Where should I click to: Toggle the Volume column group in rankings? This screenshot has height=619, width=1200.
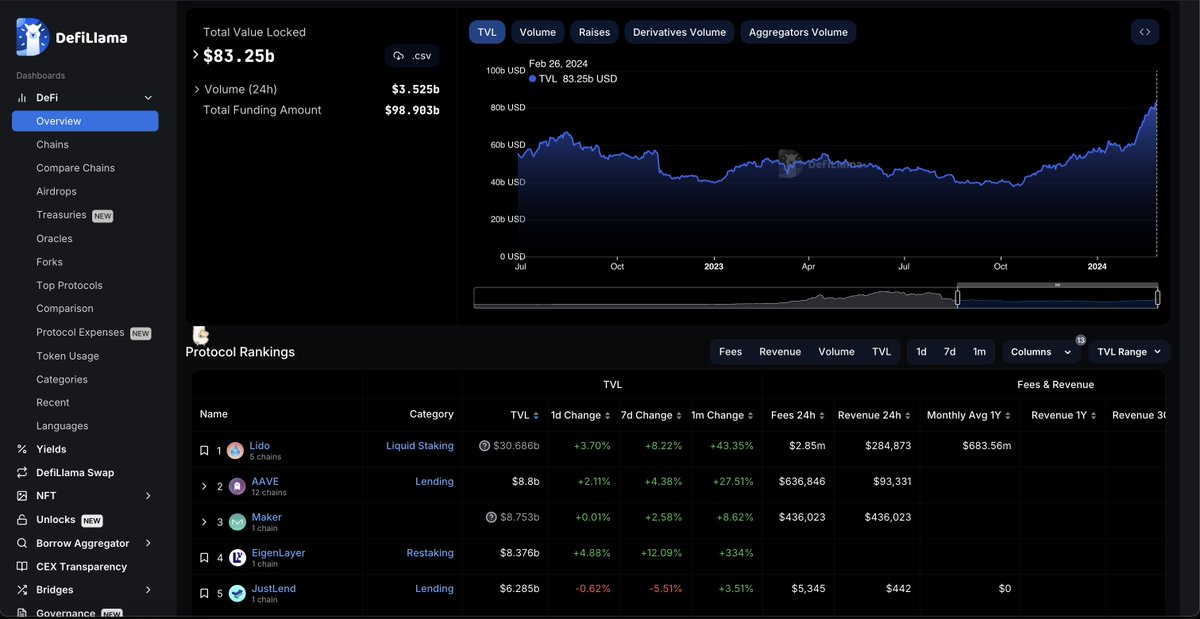click(837, 352)
